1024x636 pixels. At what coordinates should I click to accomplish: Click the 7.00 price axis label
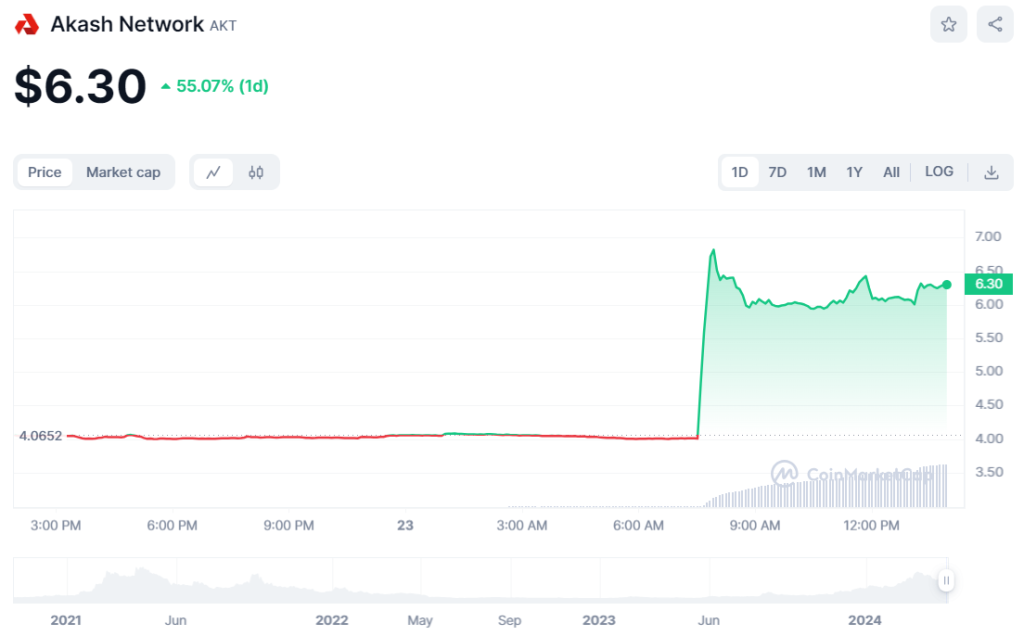988,236
